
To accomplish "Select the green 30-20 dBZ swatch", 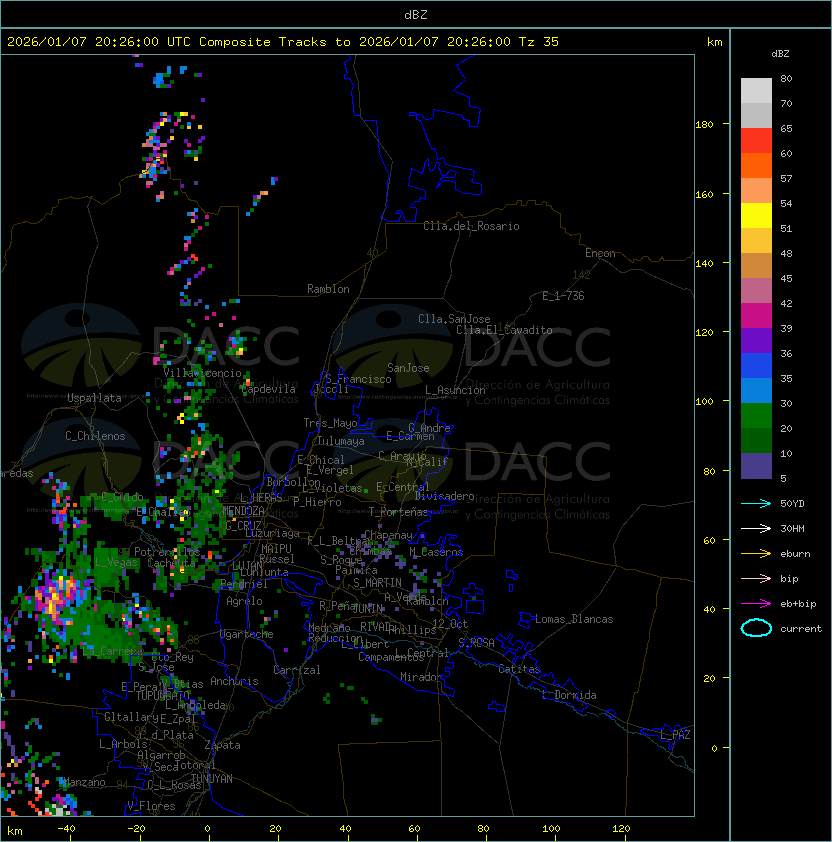I will pos(756,416).
